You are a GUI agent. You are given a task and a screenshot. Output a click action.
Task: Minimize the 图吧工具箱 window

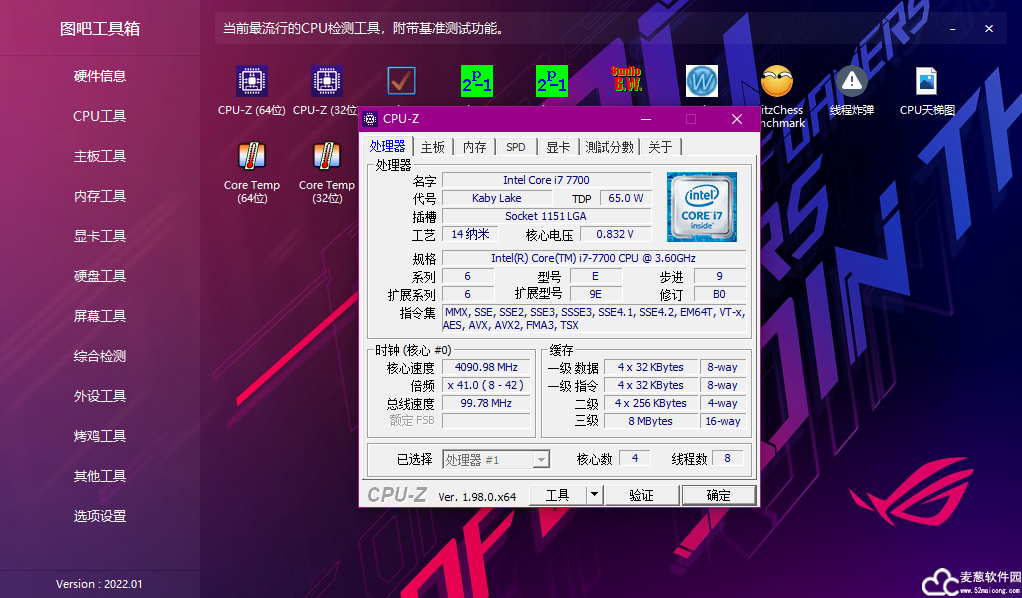coord(952,29)
